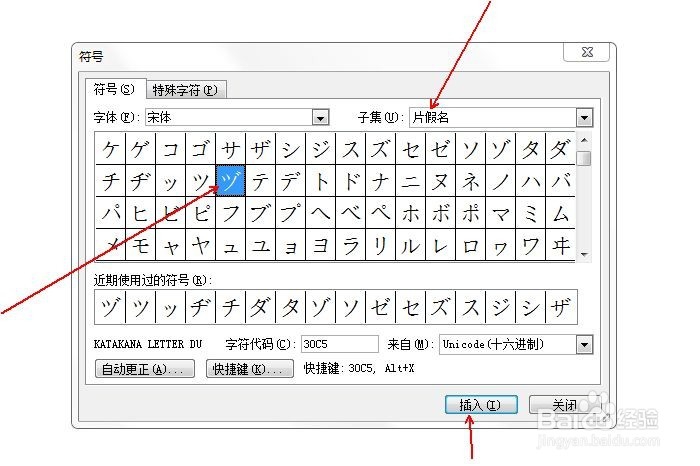Image resolution: width=700 pixels, height=466 pixels.
Task: Click the 插入(I) insert button
Action: (481, 405)
